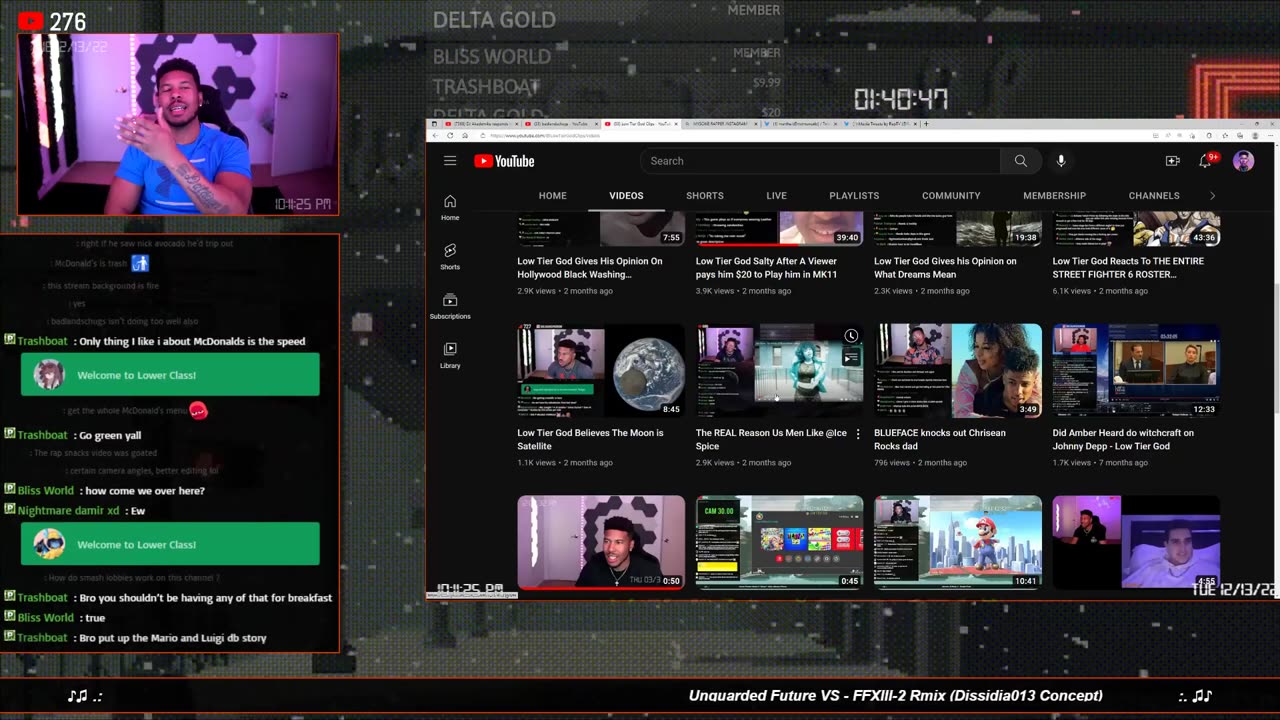Click first Welcome to Lower Class banner
The height and width of the screenshot is (720, 1280).
pos(170,375)
